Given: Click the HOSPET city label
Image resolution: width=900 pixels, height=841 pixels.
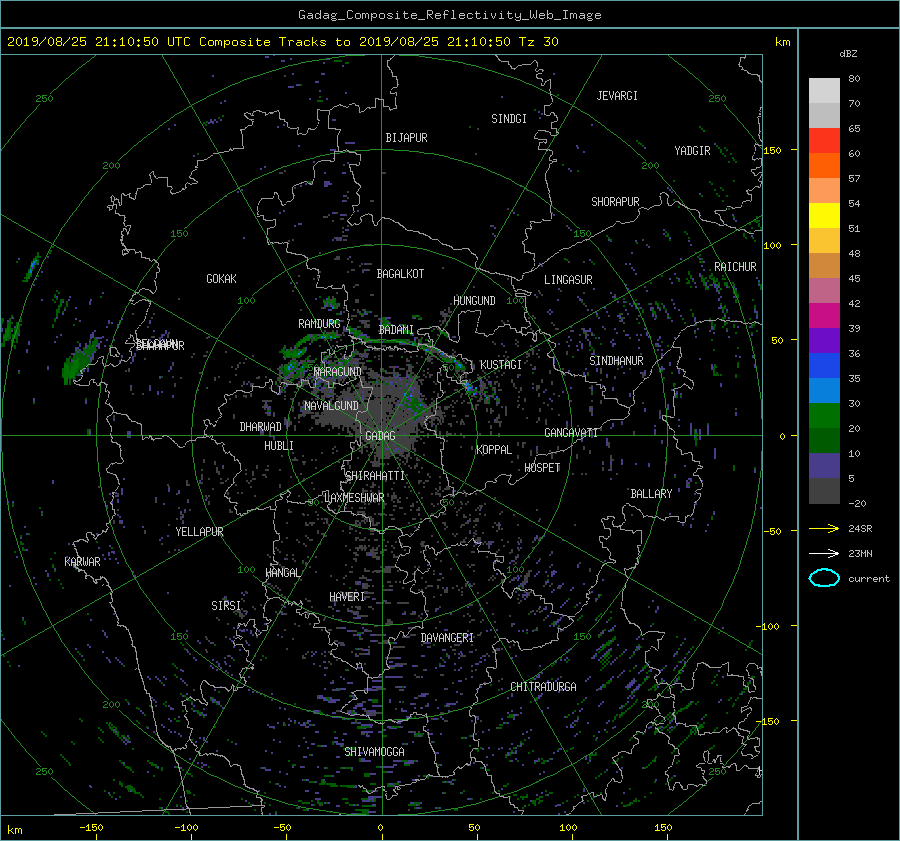Looking at the screenshot, I should (x=542, y=468).
